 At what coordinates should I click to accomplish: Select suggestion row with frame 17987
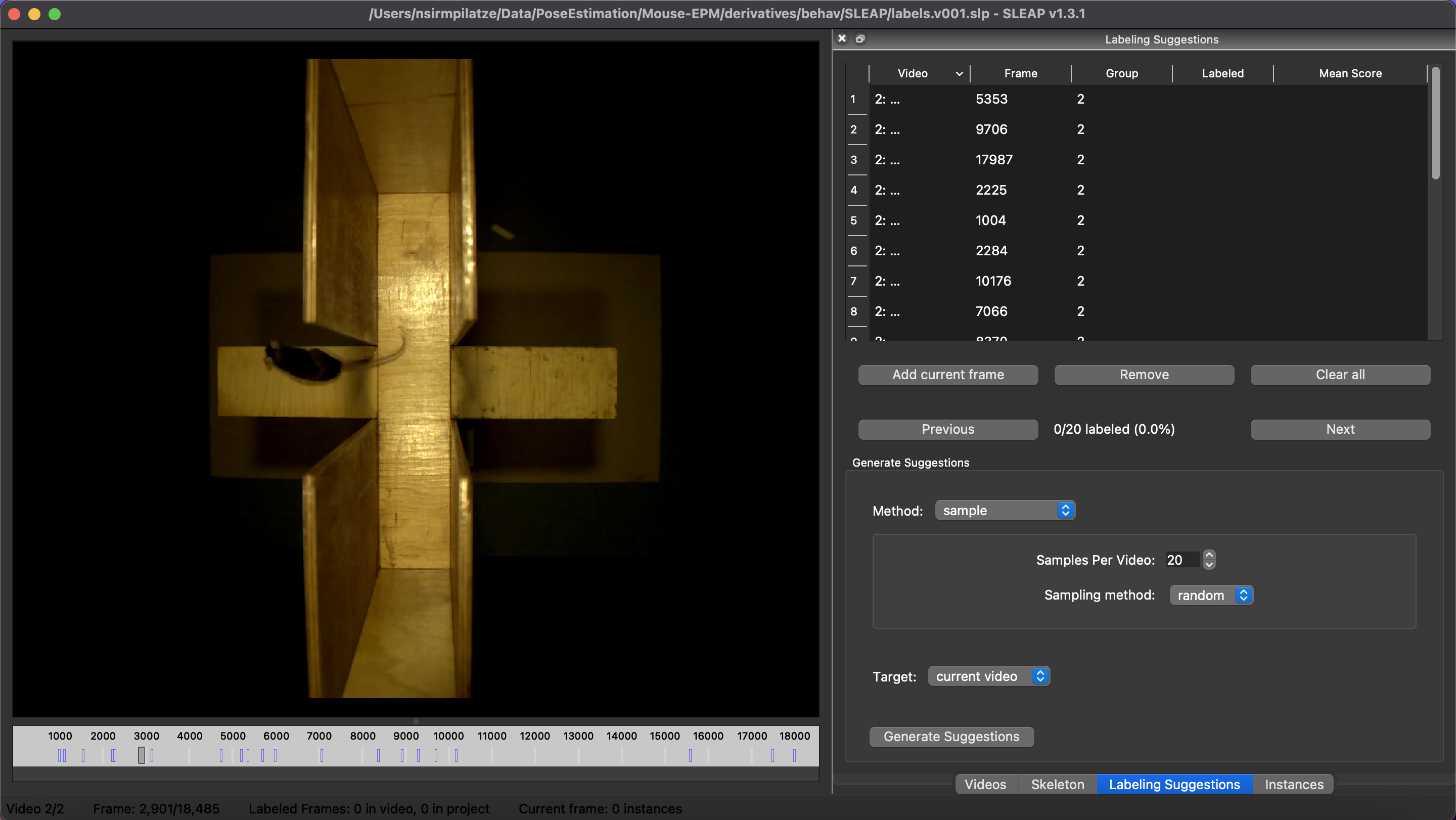(x=993, y=160)
